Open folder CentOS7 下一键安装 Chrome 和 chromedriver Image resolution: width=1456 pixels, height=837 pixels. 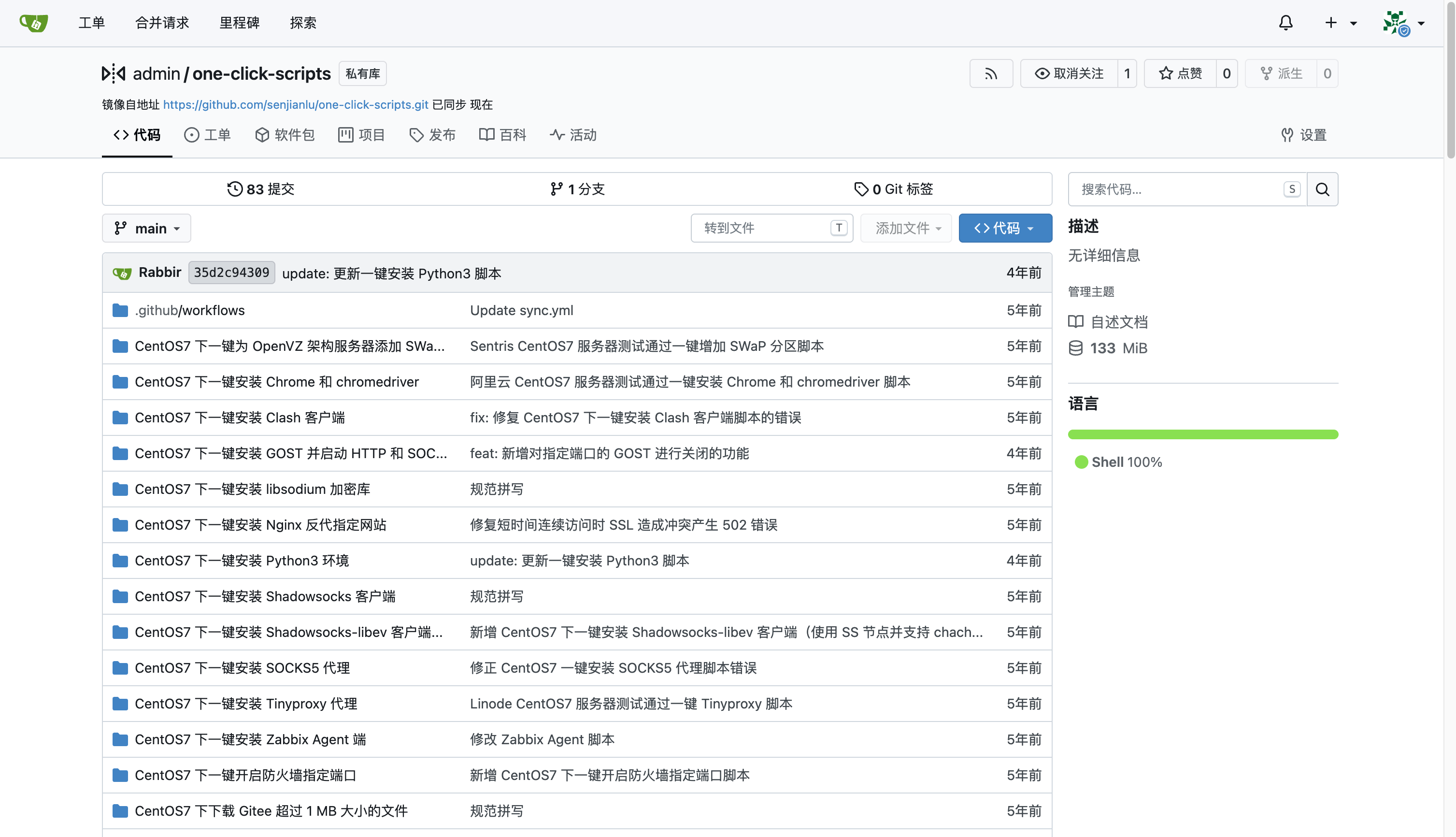(x=277, y=382)
